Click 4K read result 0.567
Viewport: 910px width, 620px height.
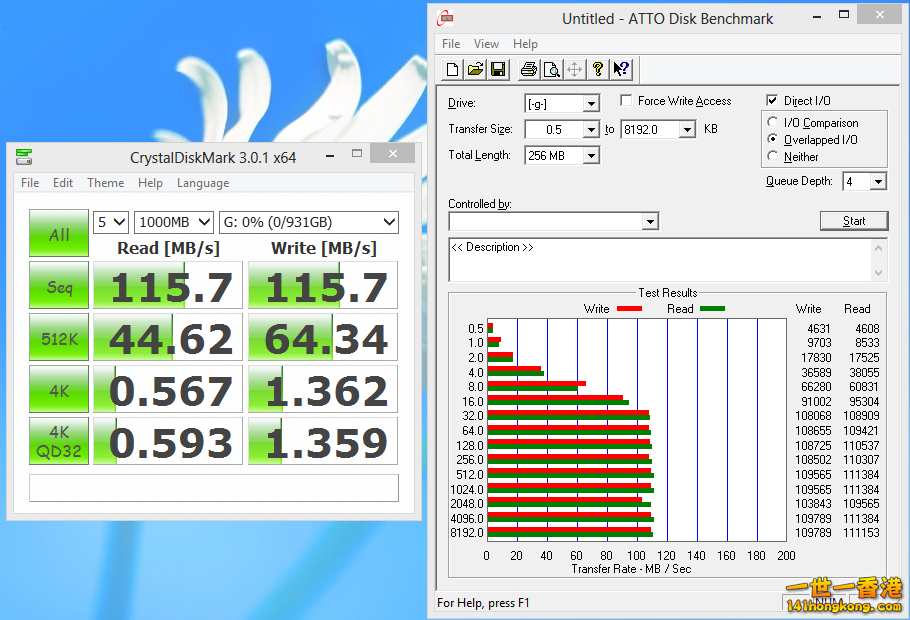168,389
